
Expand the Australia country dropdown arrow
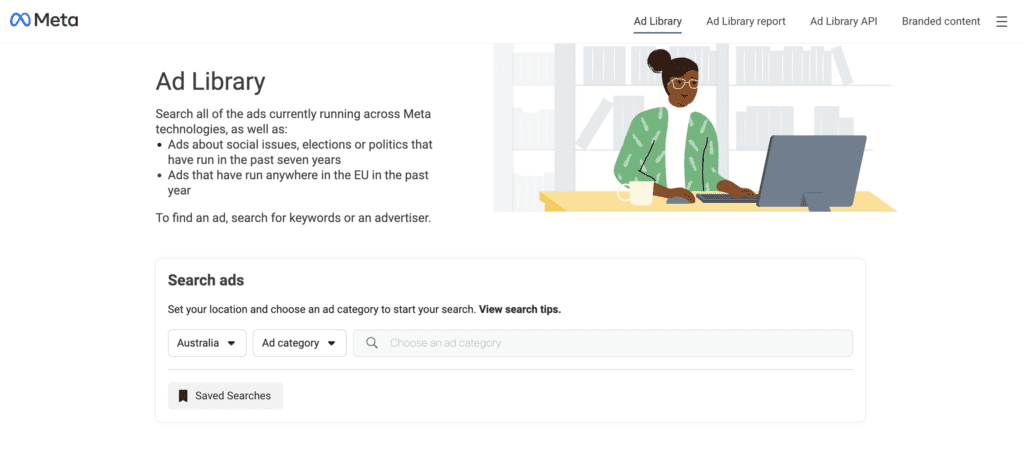(x=231, y=343)
